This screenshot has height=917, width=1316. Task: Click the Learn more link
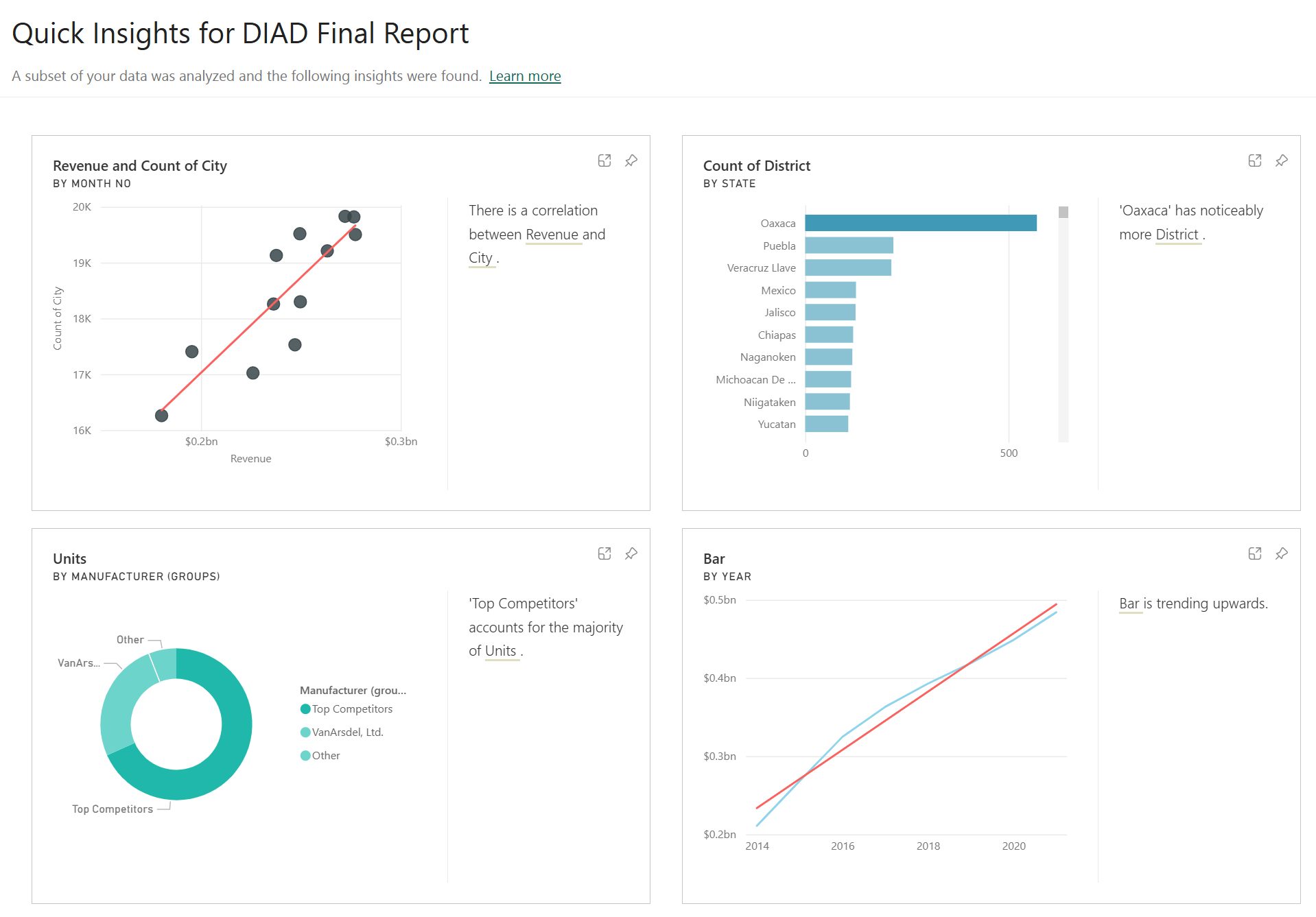[x=525, y=76]
